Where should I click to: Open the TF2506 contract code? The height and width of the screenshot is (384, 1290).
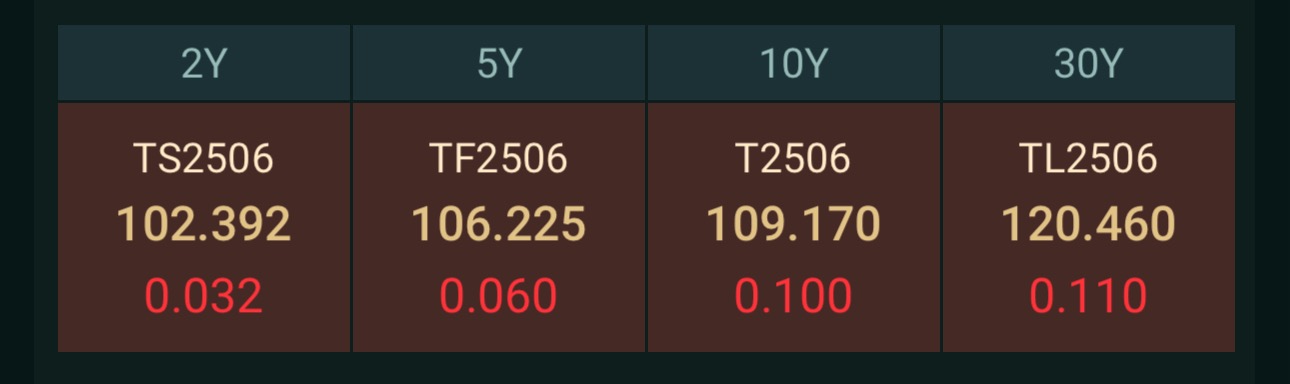tap(499, 159)
